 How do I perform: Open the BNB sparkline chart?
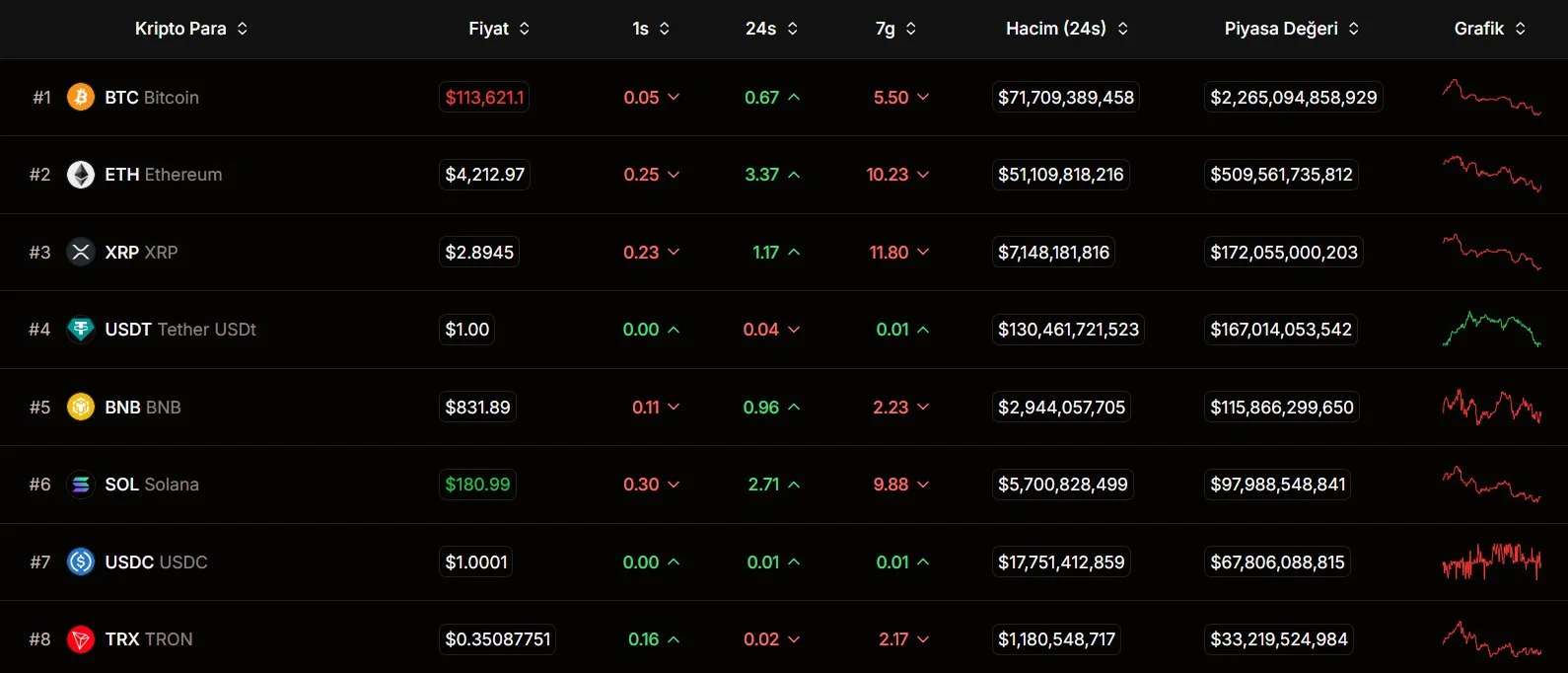(1491, 407)
